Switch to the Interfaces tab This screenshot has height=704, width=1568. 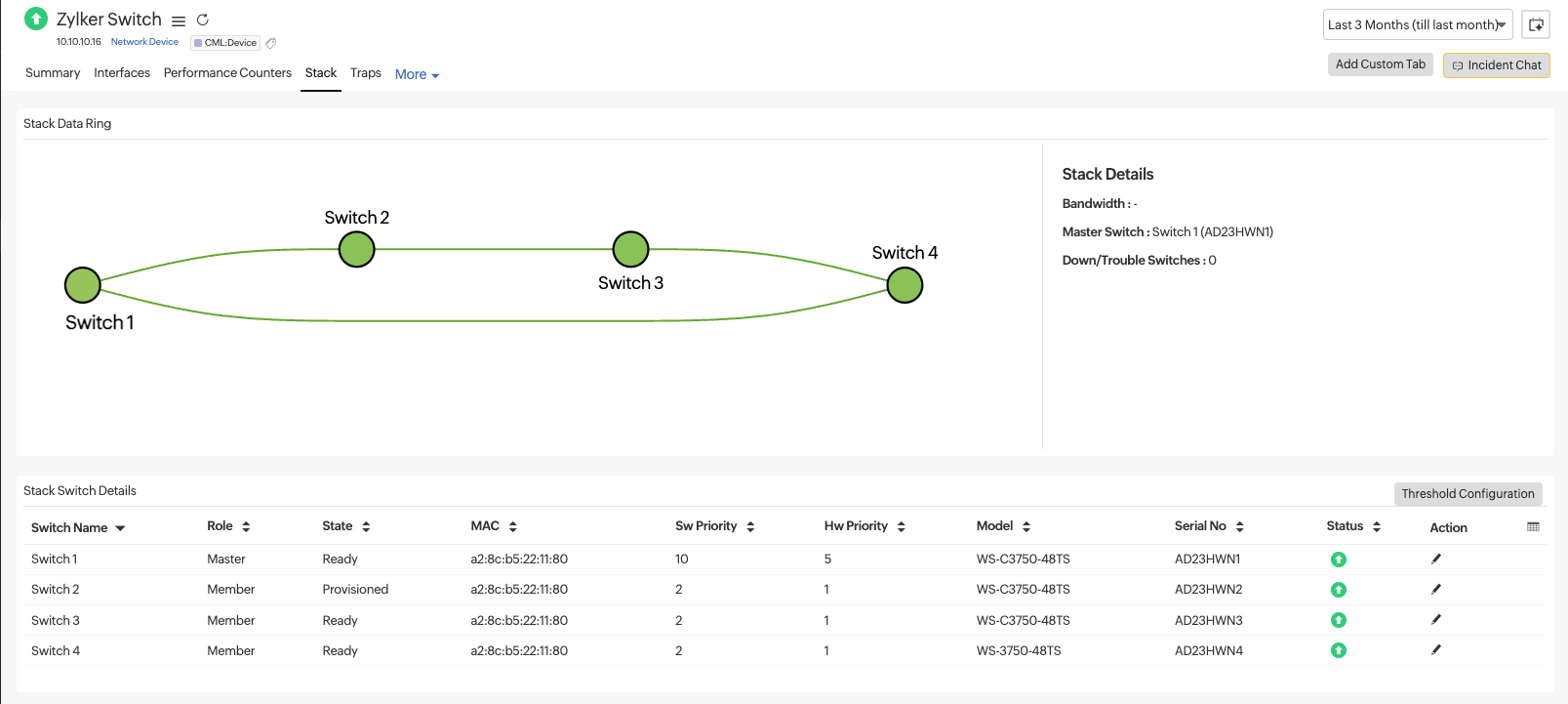pos(122,73)
